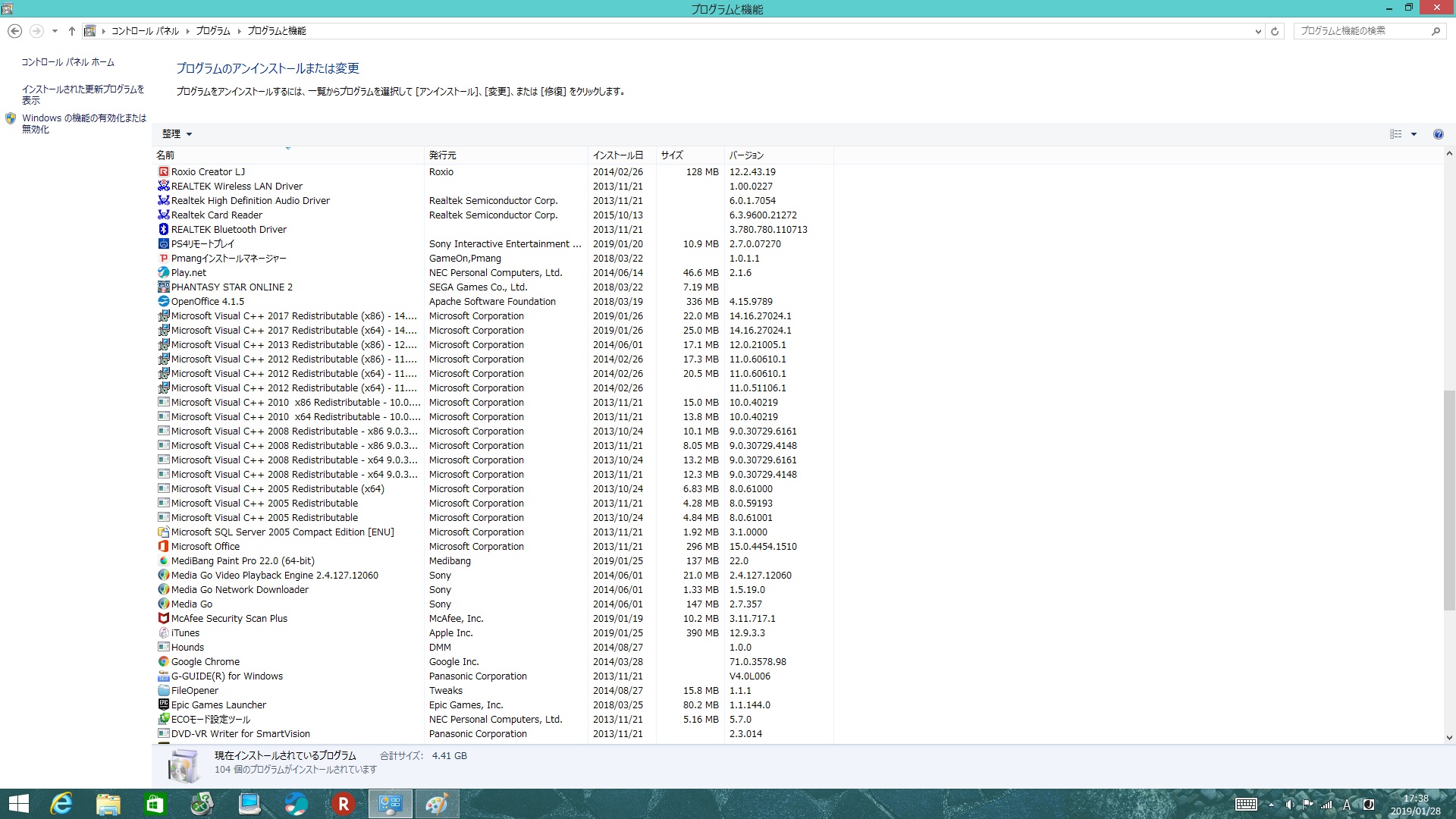The image size is (1456, 819).
Task: Click the up-one-level arrow icon
Action: point(71,31)
